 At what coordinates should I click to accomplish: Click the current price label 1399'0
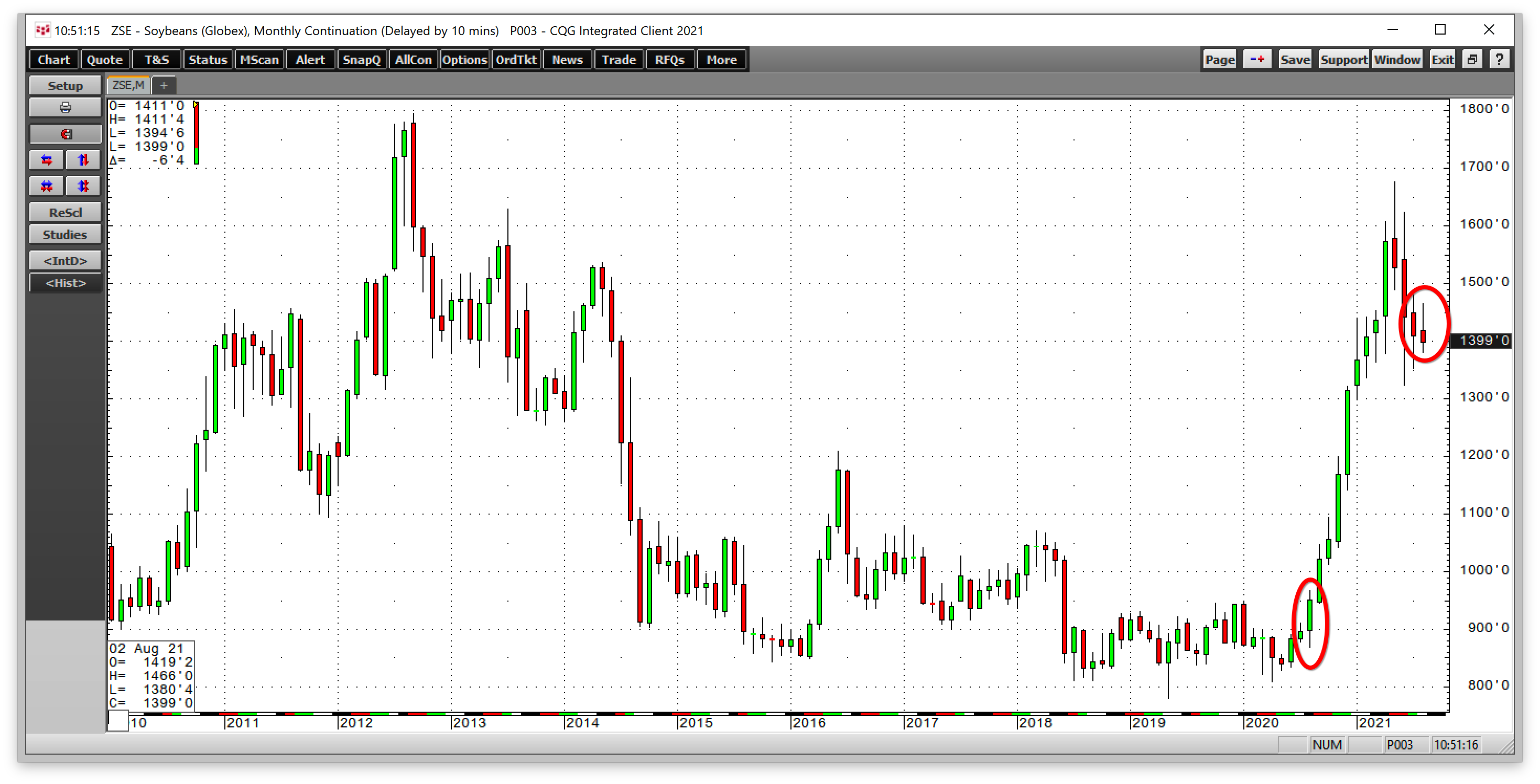coord(1482,340)
